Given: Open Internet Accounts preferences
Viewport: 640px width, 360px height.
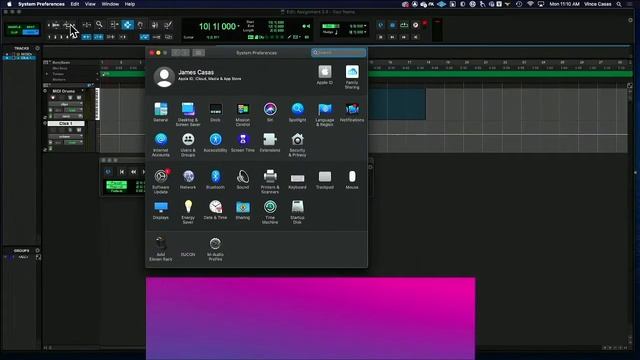Looking at the screenshot, I should [x=160, y=144].
